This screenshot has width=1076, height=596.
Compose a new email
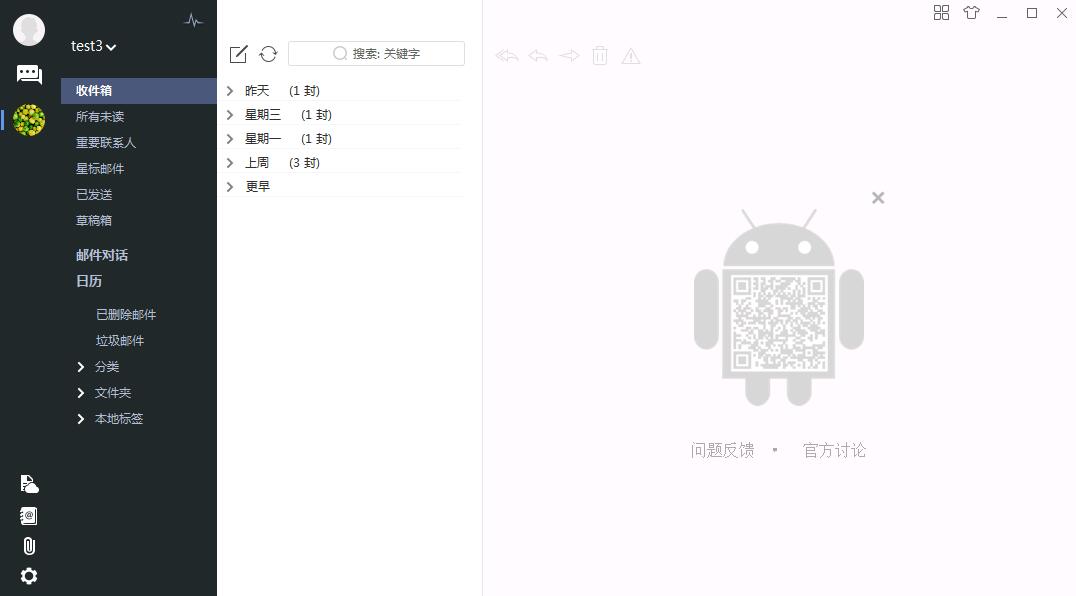click(238, 54)
